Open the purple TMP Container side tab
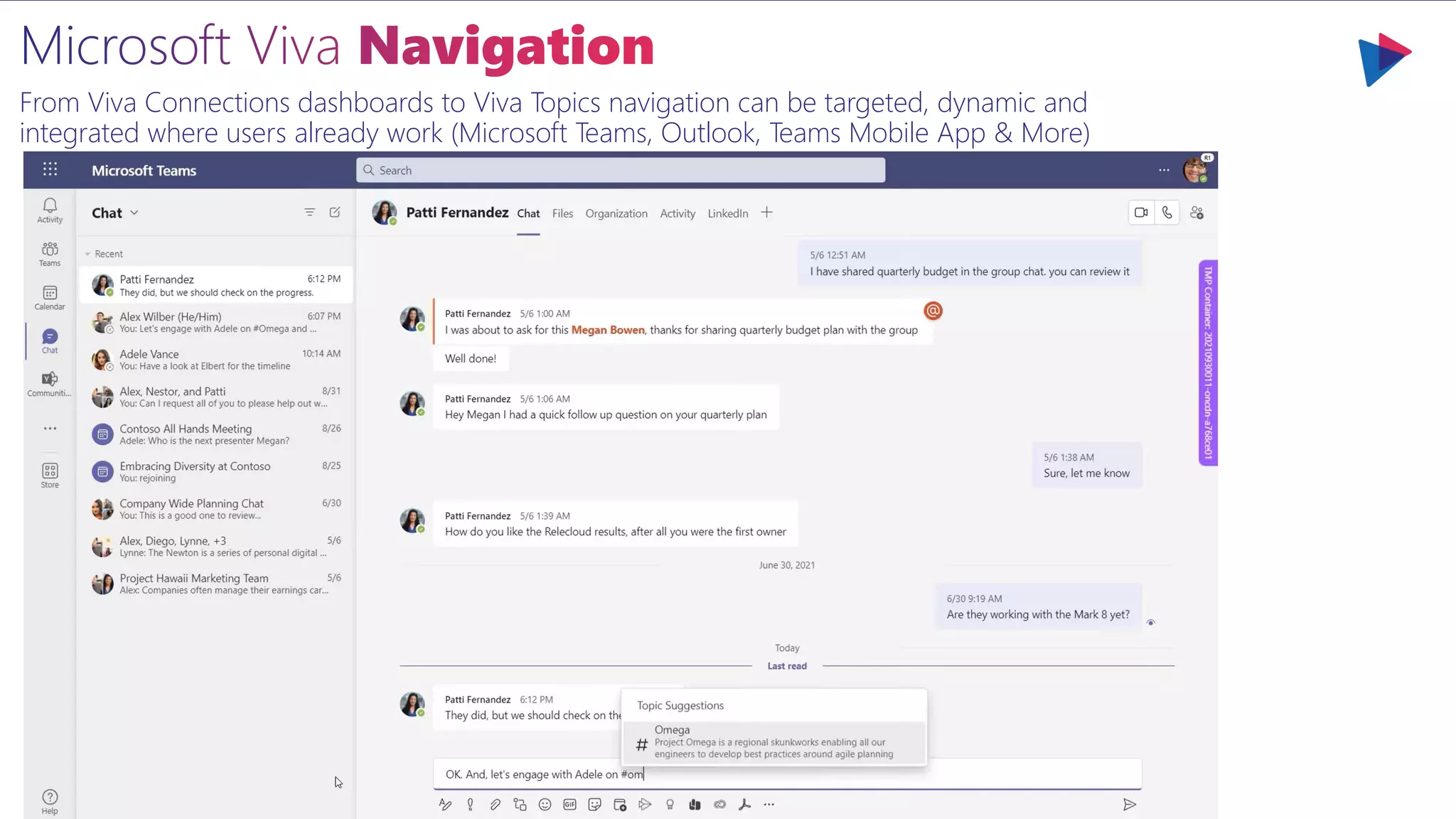 pyautogui.click(x=1208, y=363)
